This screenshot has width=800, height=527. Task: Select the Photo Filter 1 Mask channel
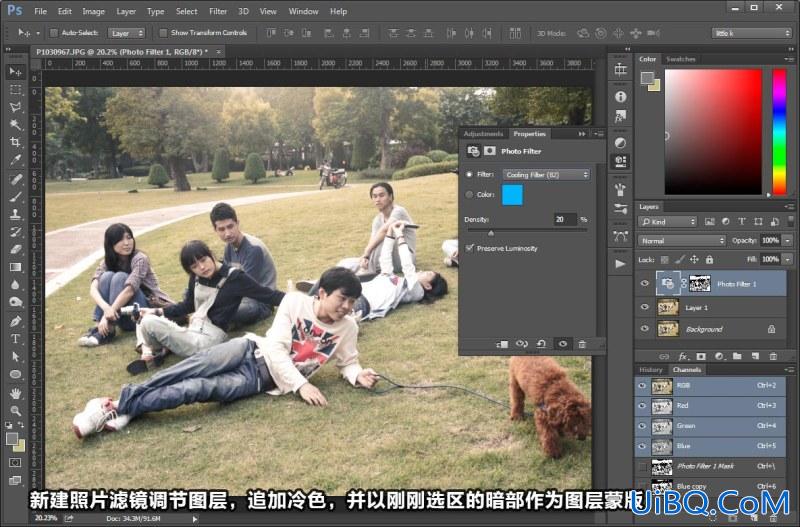710,466
